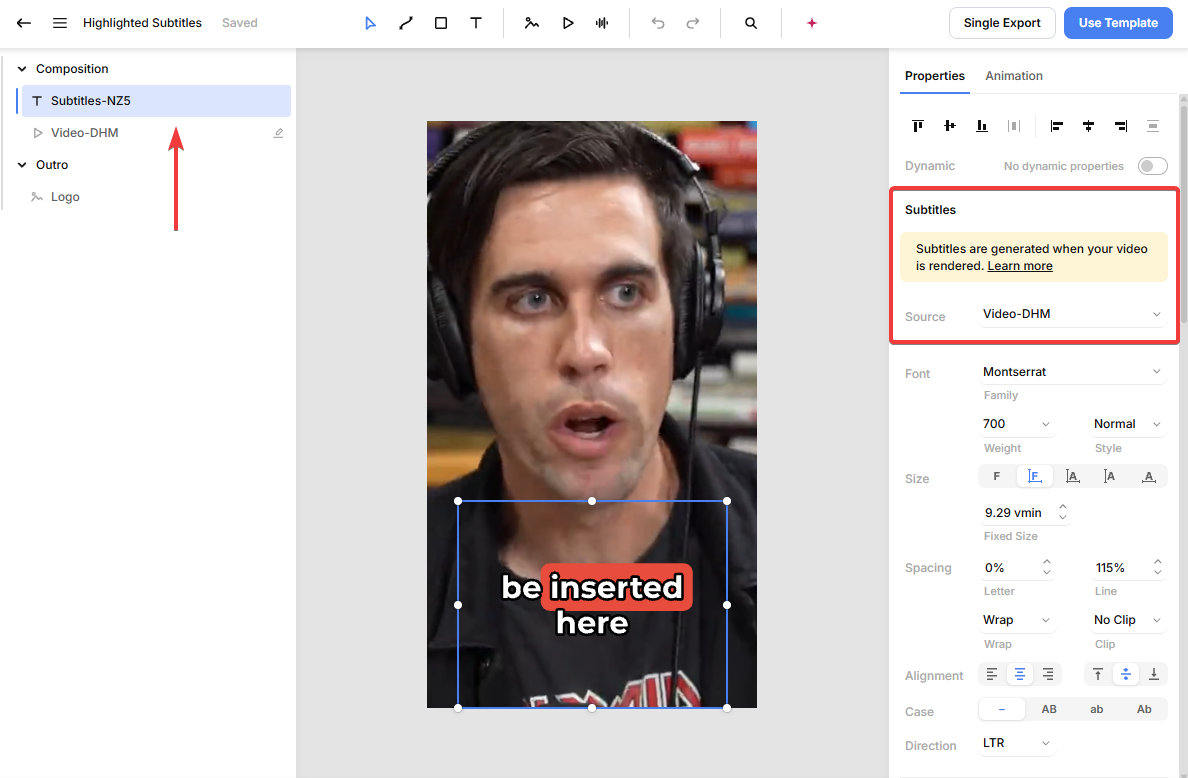
Task: Open the Source dropdown showing Video-DHM
Action: click(1072, 314)
